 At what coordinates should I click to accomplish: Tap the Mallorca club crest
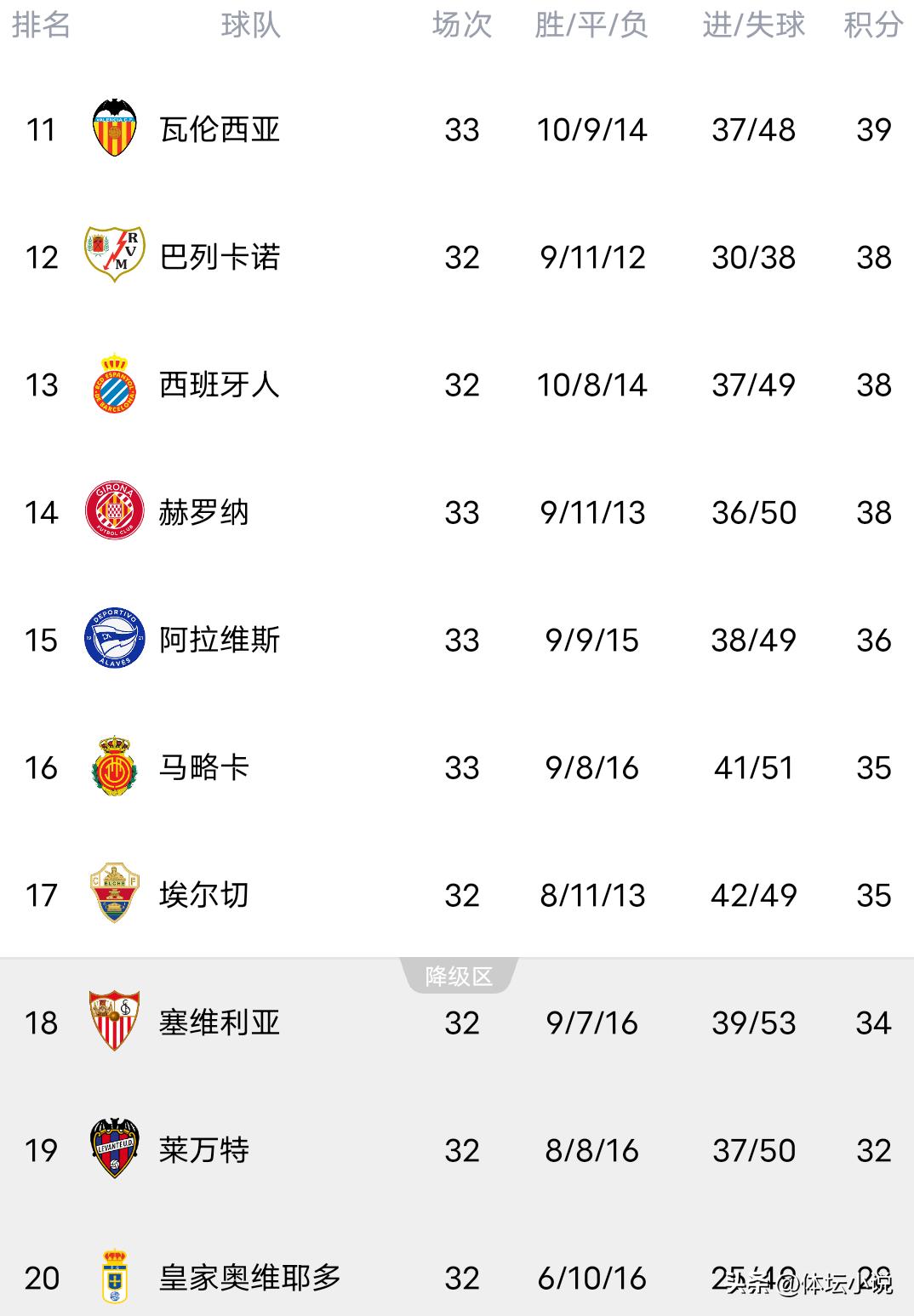point(114,766)
